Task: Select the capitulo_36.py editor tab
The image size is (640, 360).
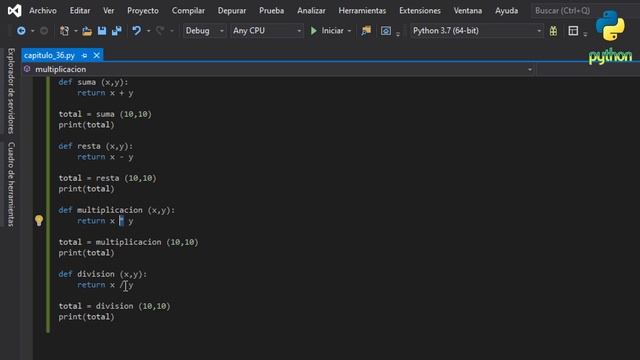Action: (x=49, y=55)
